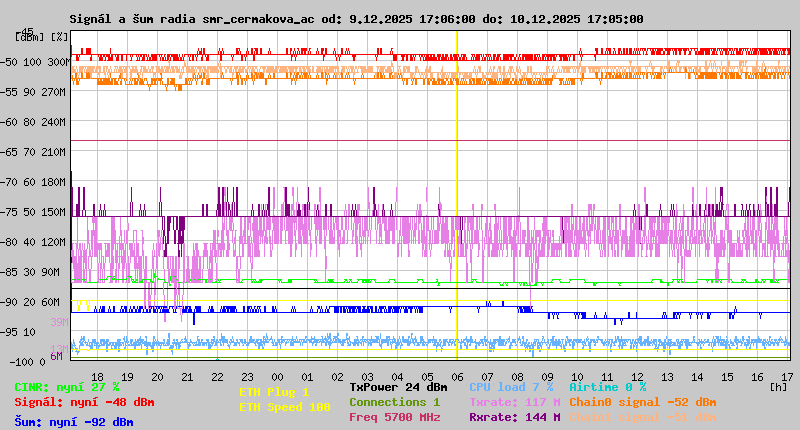Click the '150M' y-axis label

coord(56,212)
